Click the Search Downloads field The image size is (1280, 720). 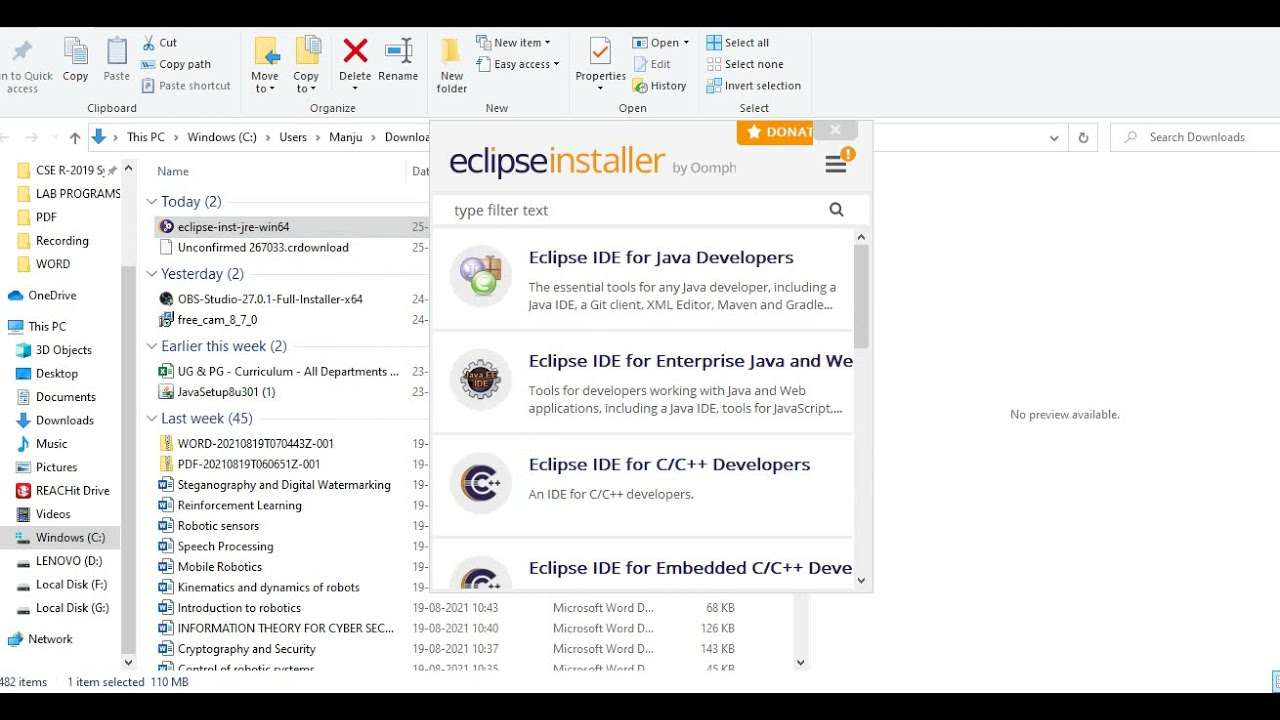coord(1196,137)
